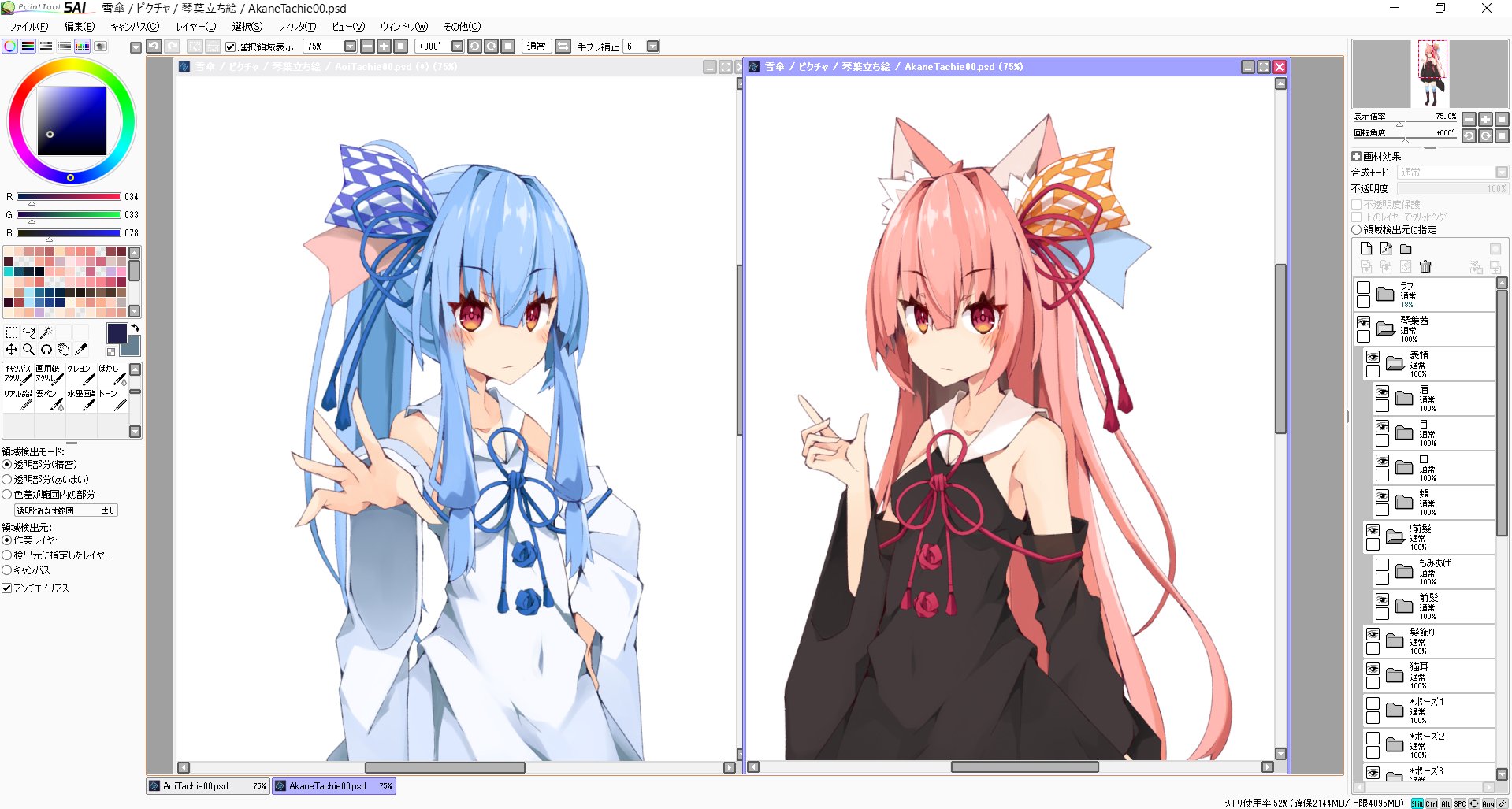Click the foreground color swatch

117,333
